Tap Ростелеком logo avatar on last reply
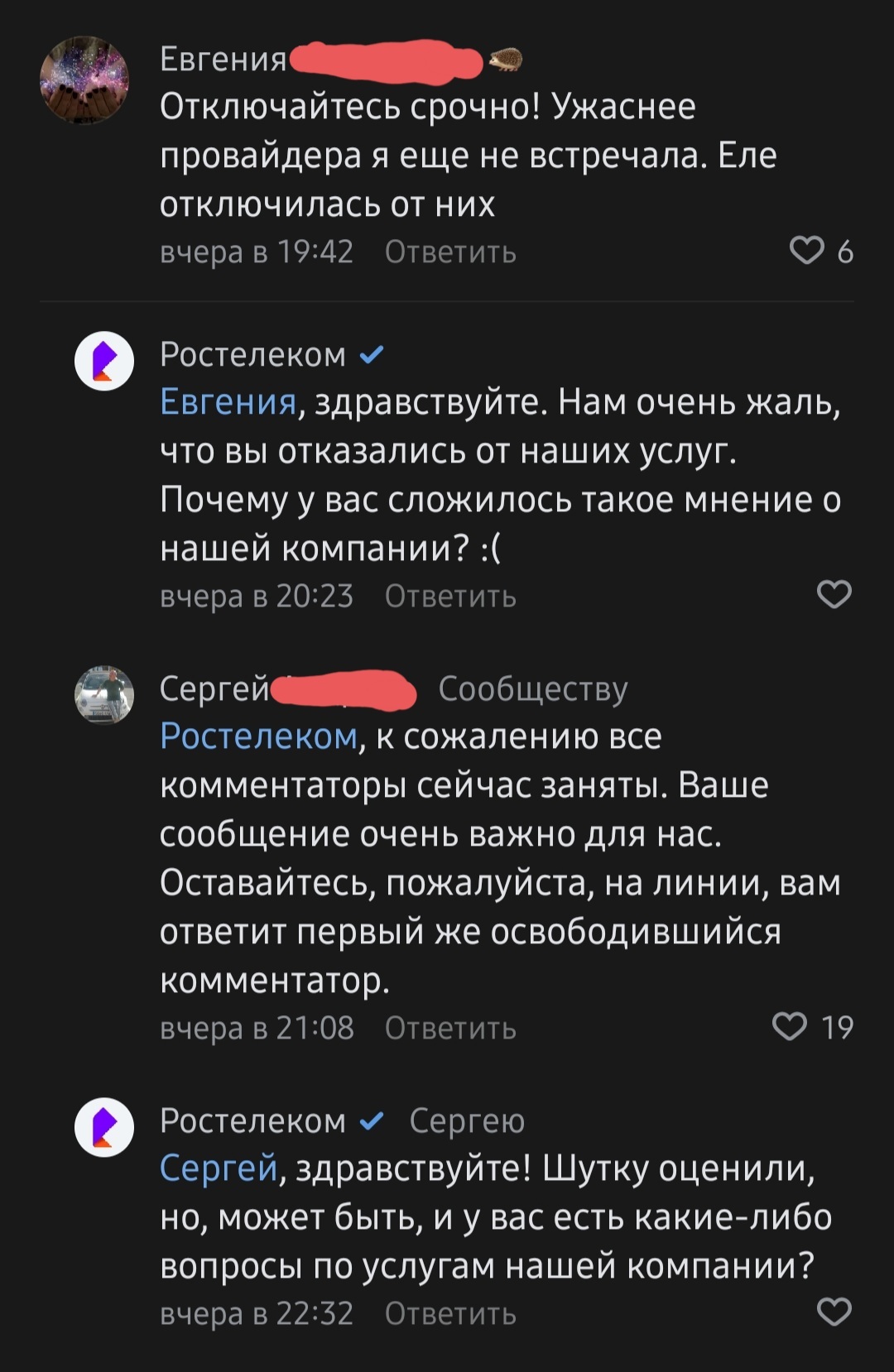The image size is (894, 1372). click(x=104, y=1127)
